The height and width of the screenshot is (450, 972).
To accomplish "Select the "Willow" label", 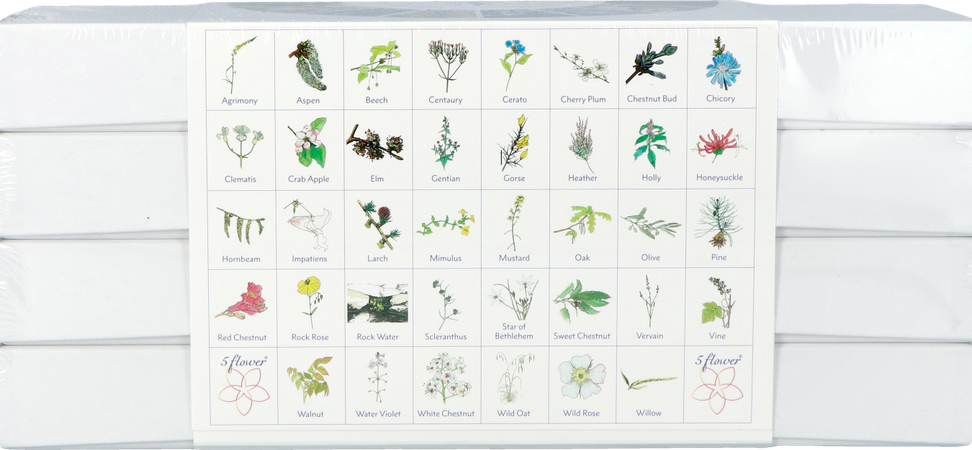I will [649, 413].
